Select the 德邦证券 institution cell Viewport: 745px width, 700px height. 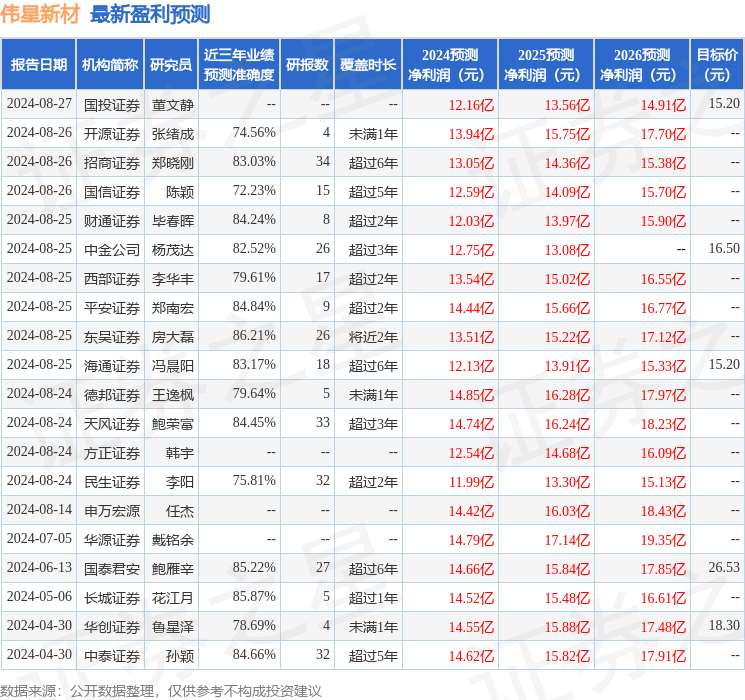click(112, 395)
